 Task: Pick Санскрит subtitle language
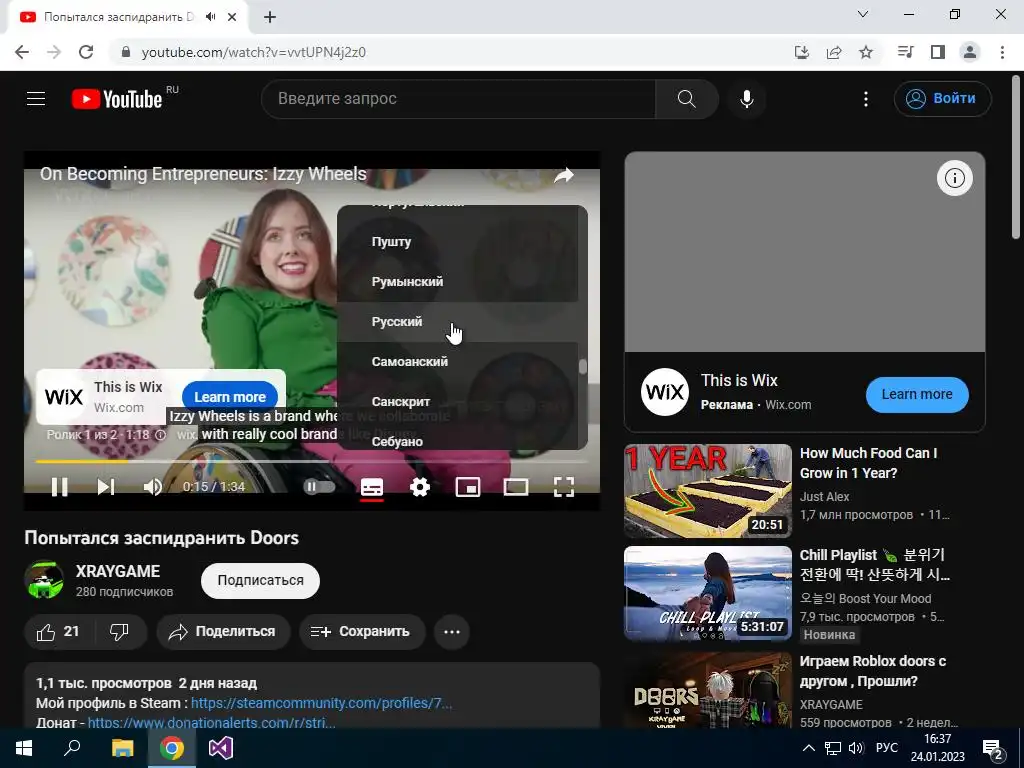coord(457,402)
